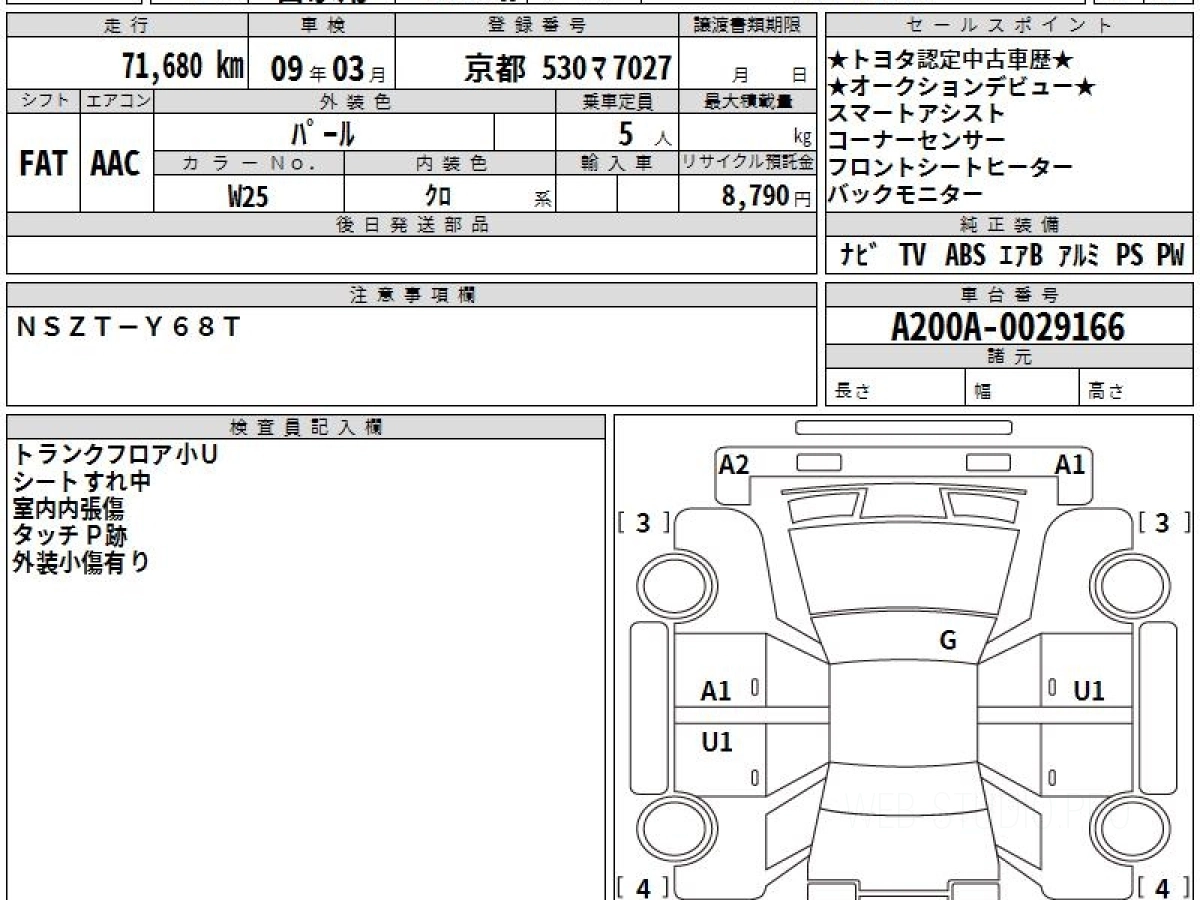Viewport: 1200px width, 900px height.
Task: Click the パール exterior color value
Action: pos(323,132)
